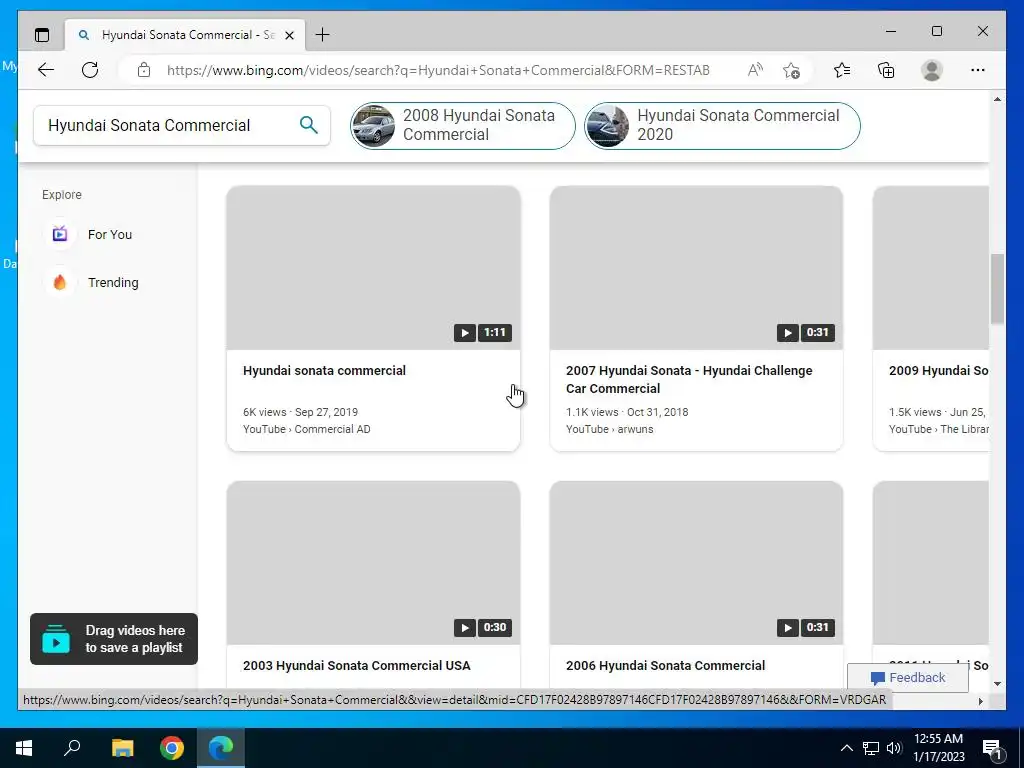Click the For You TV icon

59,234
